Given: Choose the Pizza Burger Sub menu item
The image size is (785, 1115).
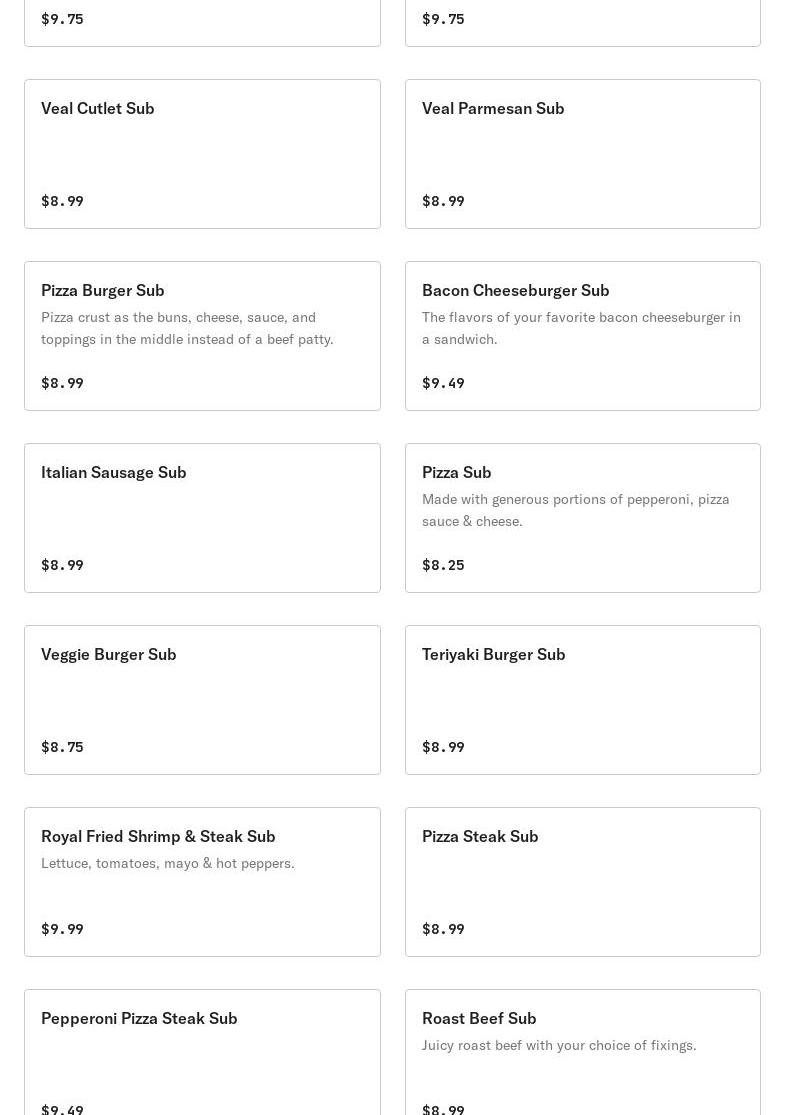Looking at the screenshot, I should tap(202, 336).
